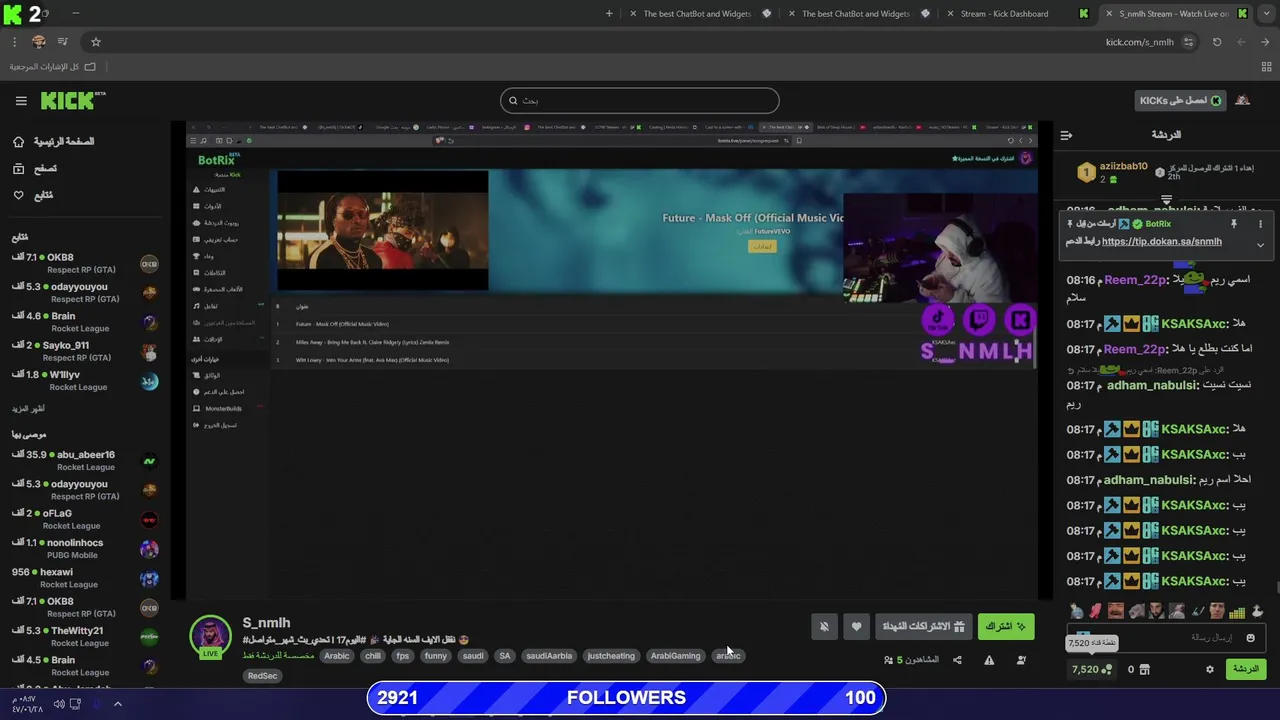Open the 7,520 channel points button

pyautogui.click(x=1091, y=669)
